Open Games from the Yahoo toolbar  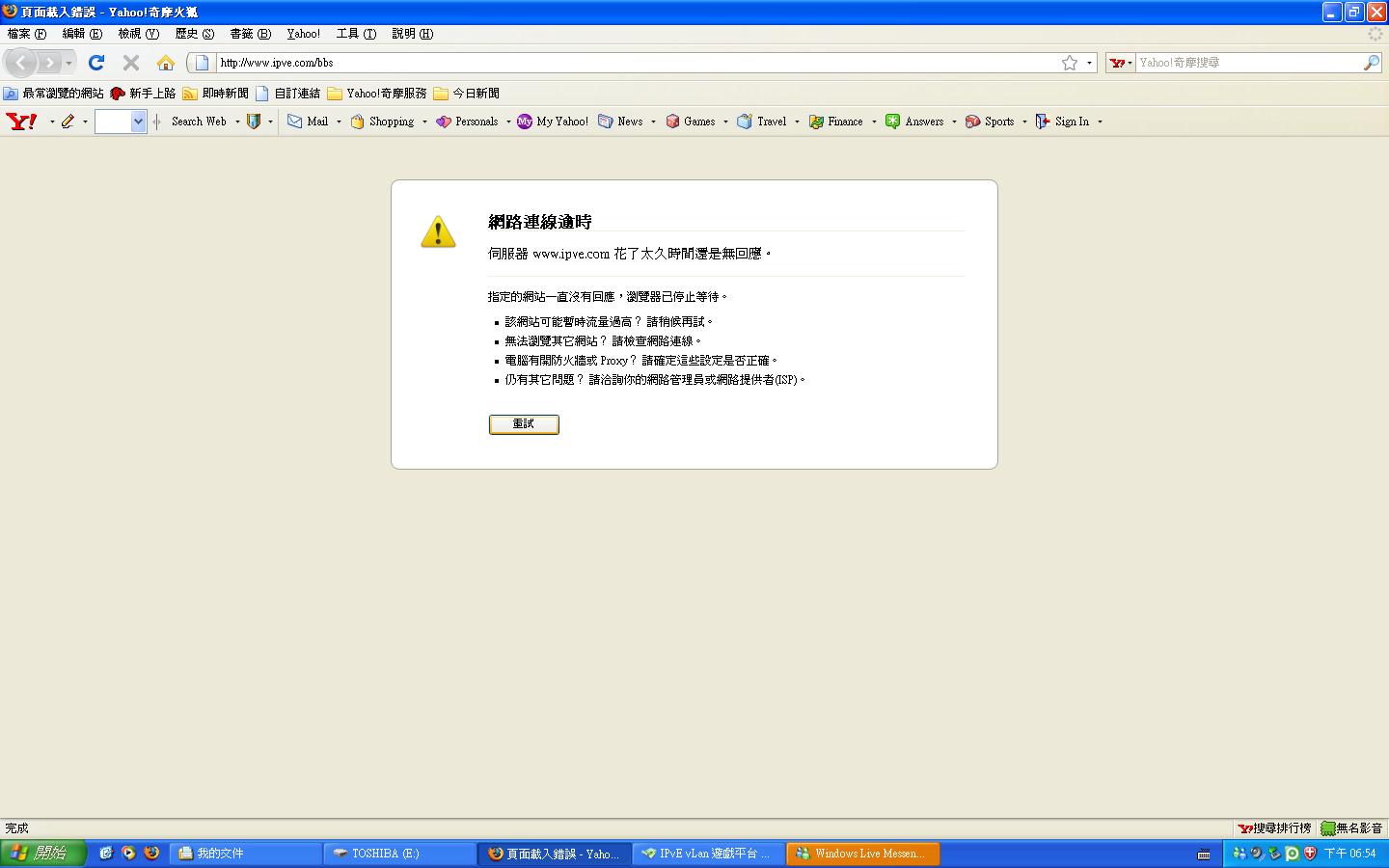(691, 122)
